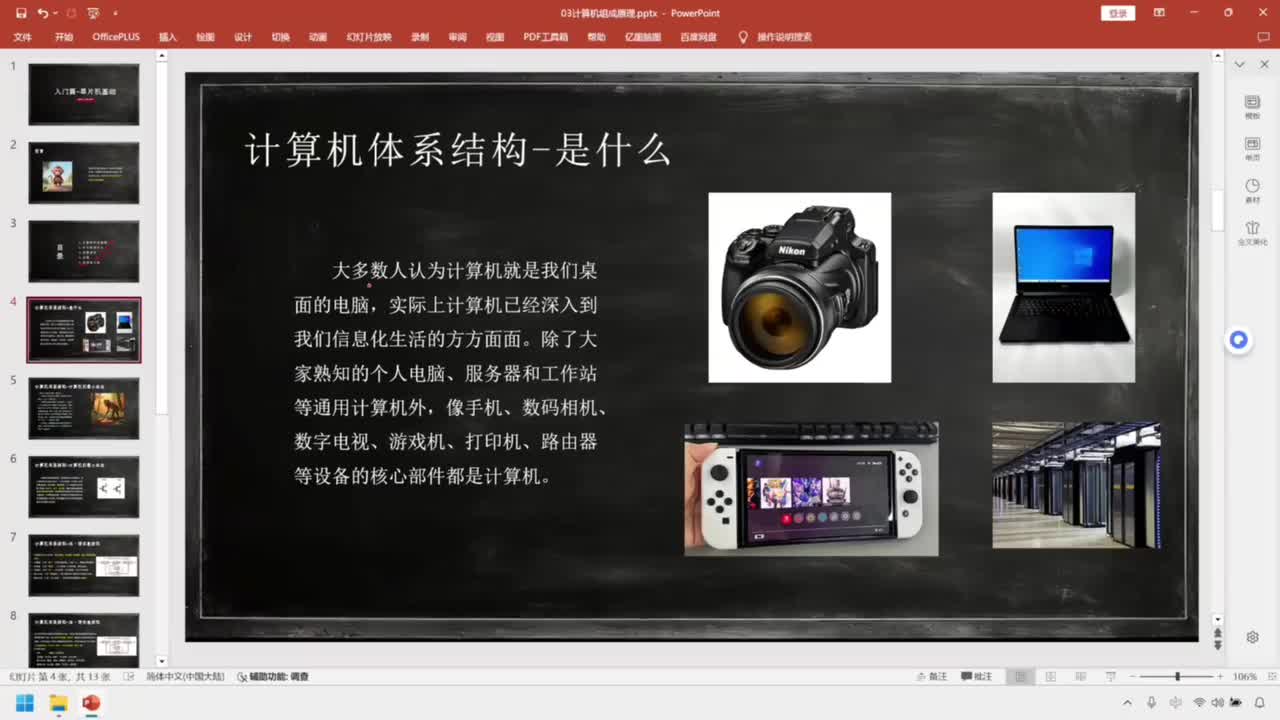Start slideshow from status bar icon
This screenshot has width=1280, height=720.
click(x=1111, y=677)
